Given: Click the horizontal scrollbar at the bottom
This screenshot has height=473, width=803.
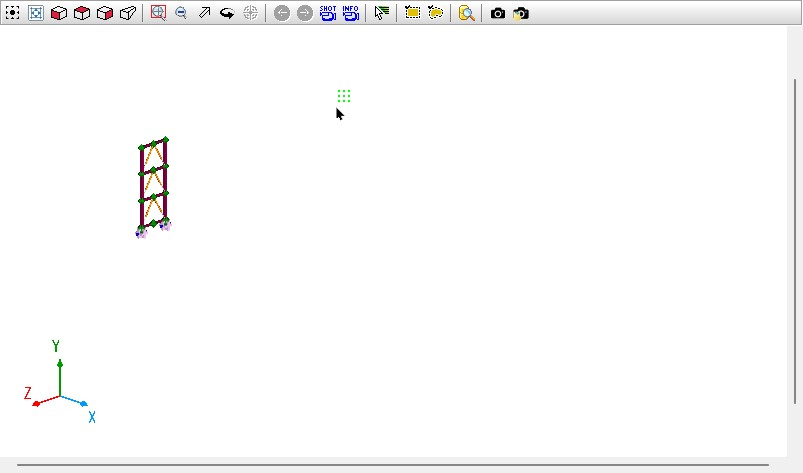Looking at the screenshot, I should pyautogui.click(x=393, y=465).
